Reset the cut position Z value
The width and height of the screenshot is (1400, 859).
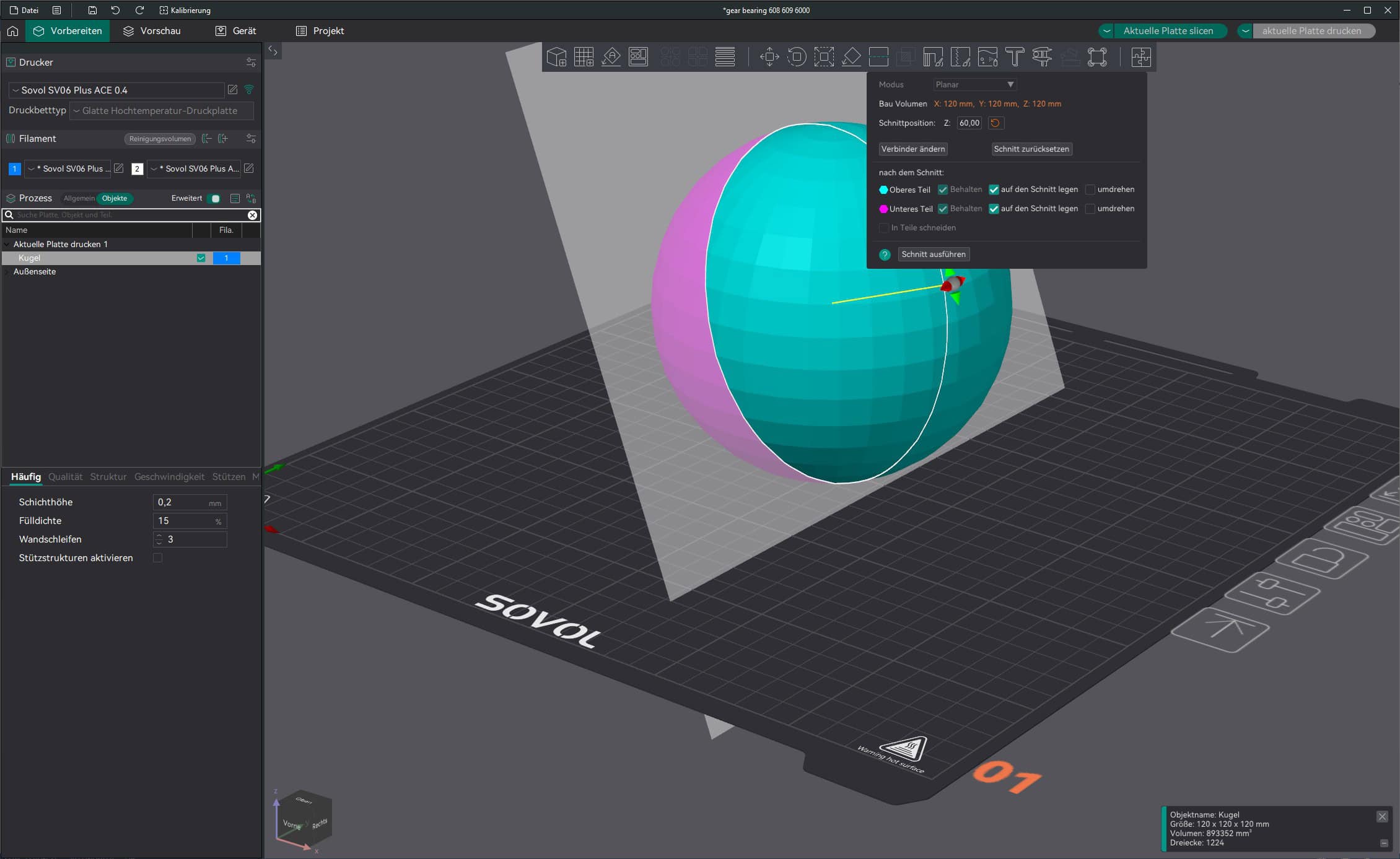click(x=995, y=123)
